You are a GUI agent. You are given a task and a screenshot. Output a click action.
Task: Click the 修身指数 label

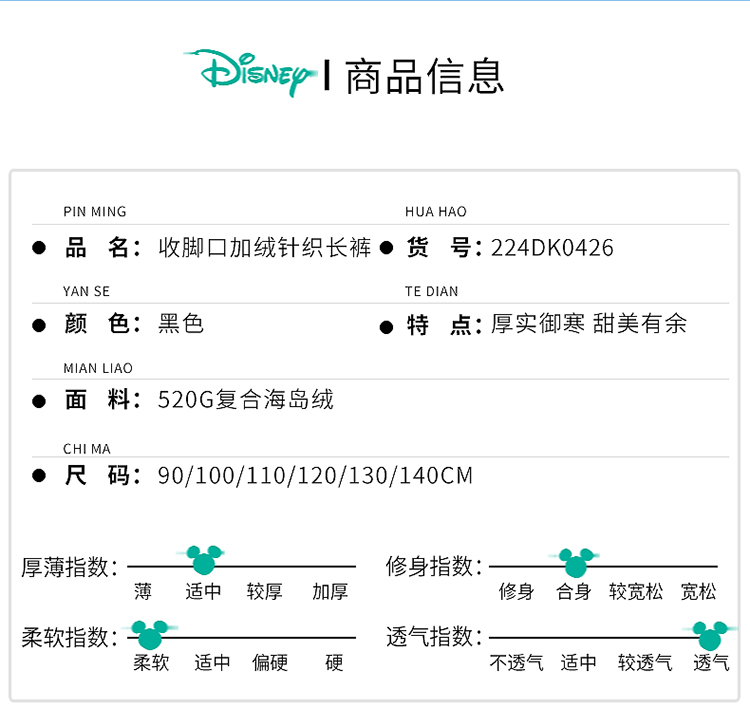coord(434,566)
